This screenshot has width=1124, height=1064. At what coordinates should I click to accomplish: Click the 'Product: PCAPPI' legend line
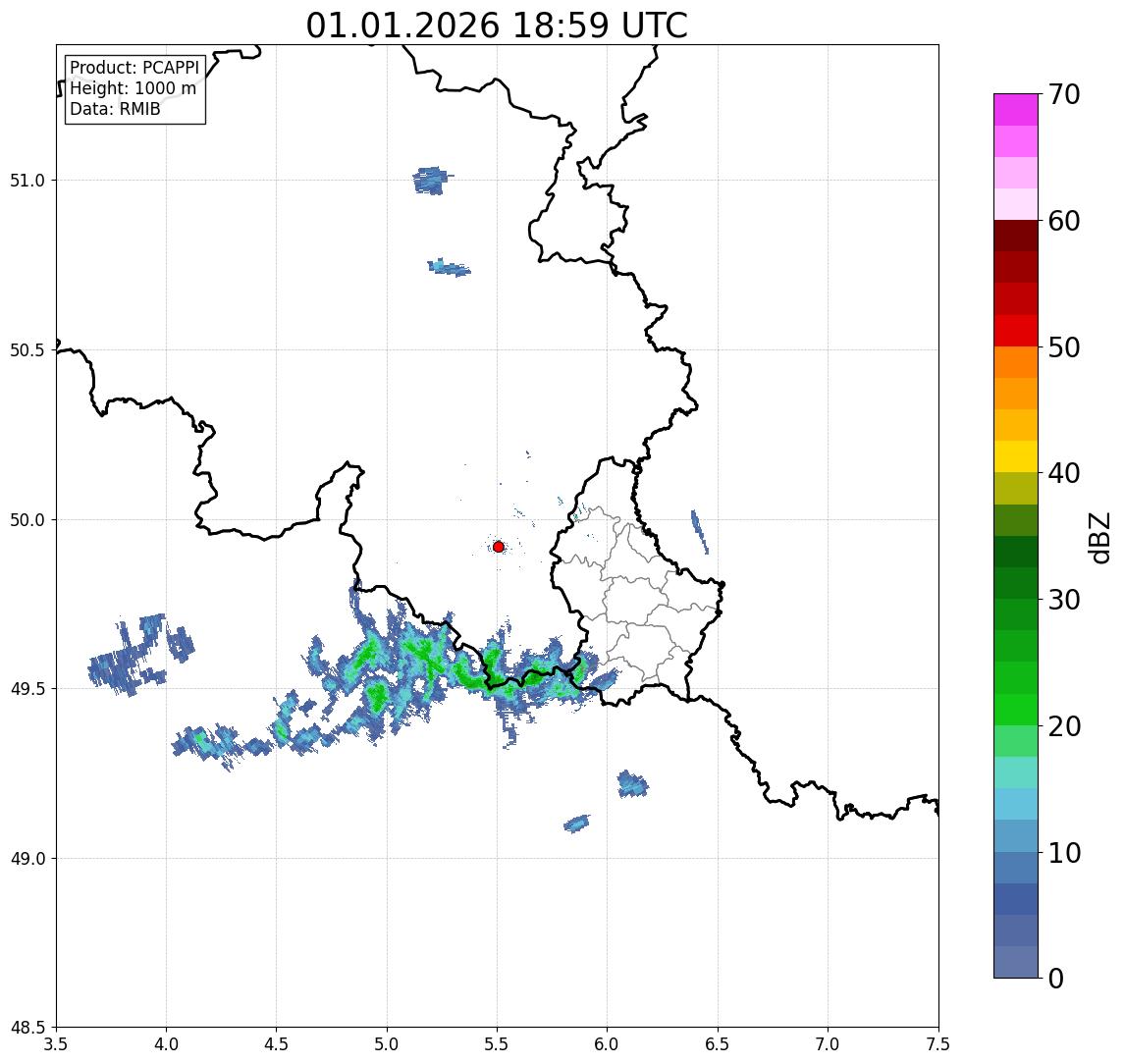134,68
